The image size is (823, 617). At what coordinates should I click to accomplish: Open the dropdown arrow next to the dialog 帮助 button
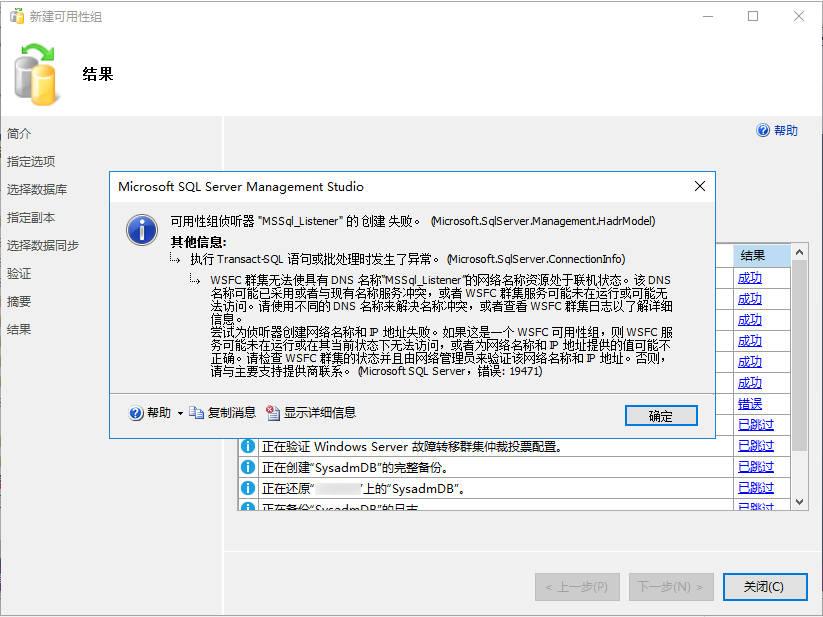coord(180,413)
